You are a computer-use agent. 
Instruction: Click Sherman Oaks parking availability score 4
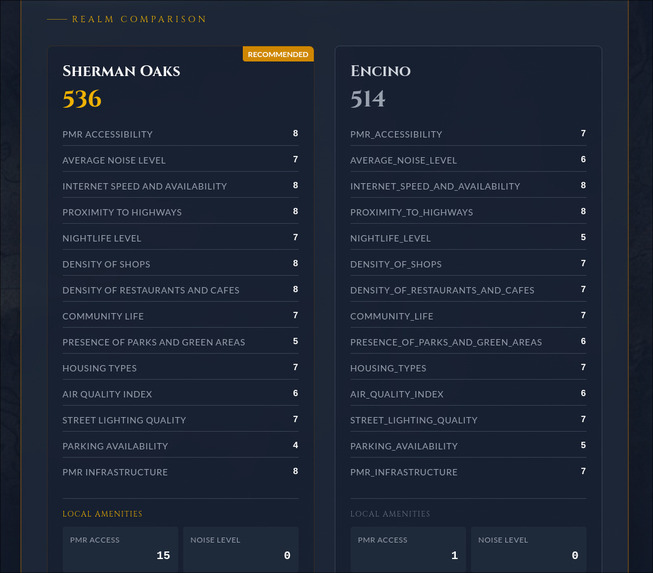click(295, 445)
